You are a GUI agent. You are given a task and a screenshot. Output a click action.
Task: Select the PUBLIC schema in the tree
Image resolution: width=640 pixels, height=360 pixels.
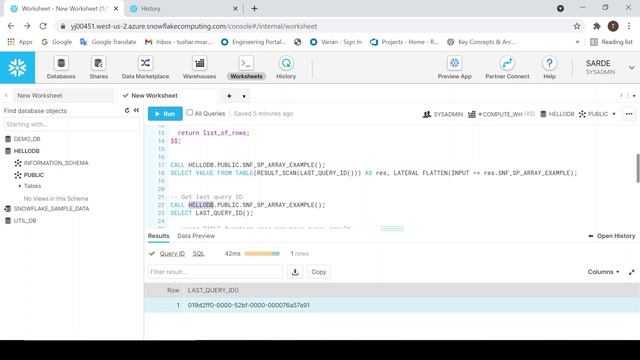33,175
